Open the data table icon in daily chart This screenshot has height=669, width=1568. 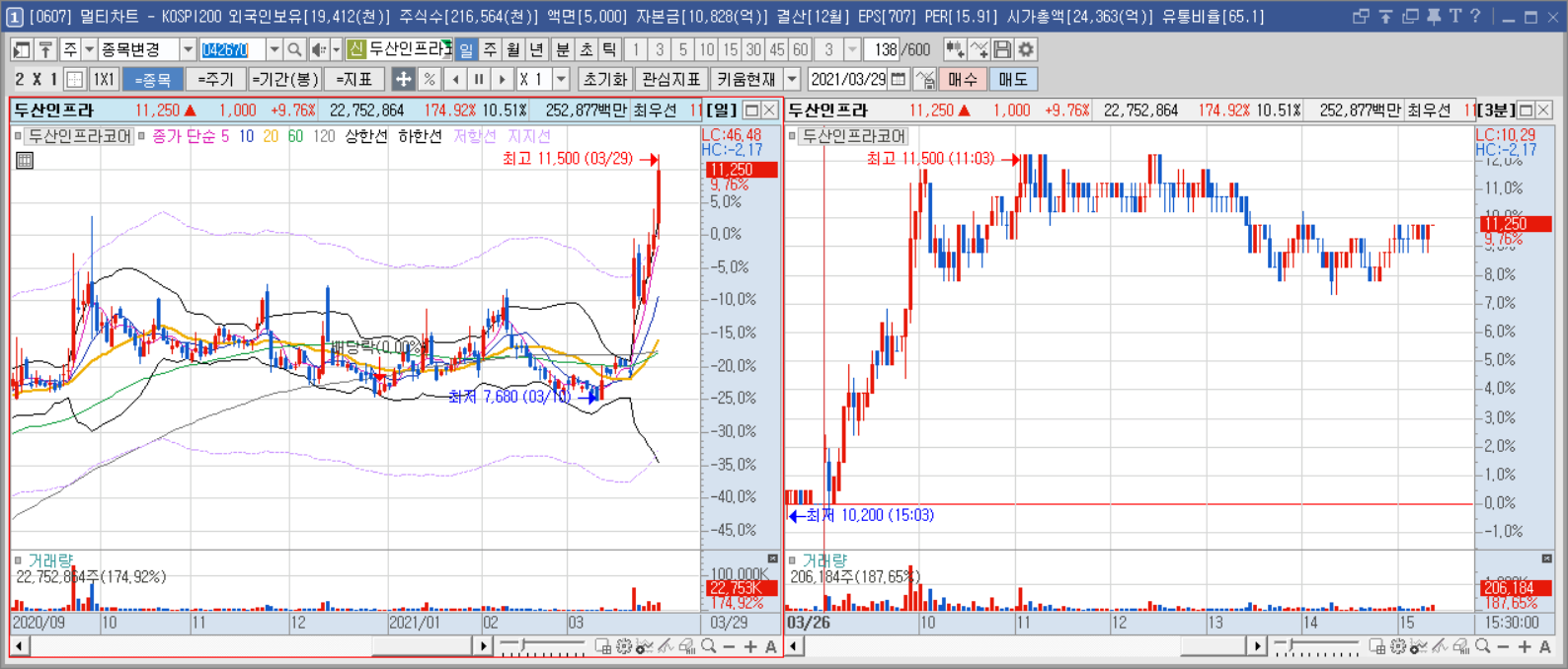point(25,160)
